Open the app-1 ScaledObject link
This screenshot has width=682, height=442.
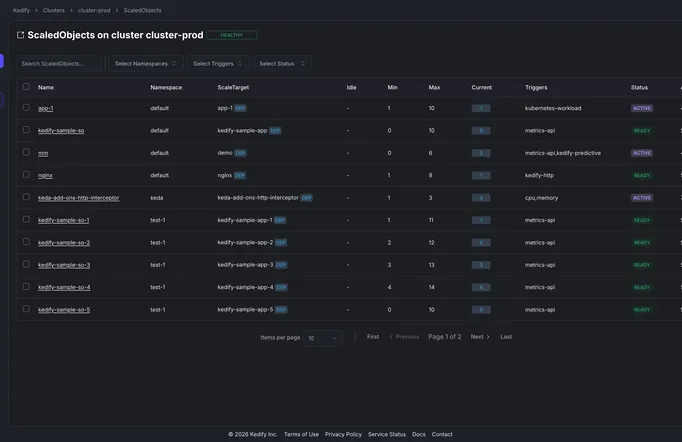[46, 108]
